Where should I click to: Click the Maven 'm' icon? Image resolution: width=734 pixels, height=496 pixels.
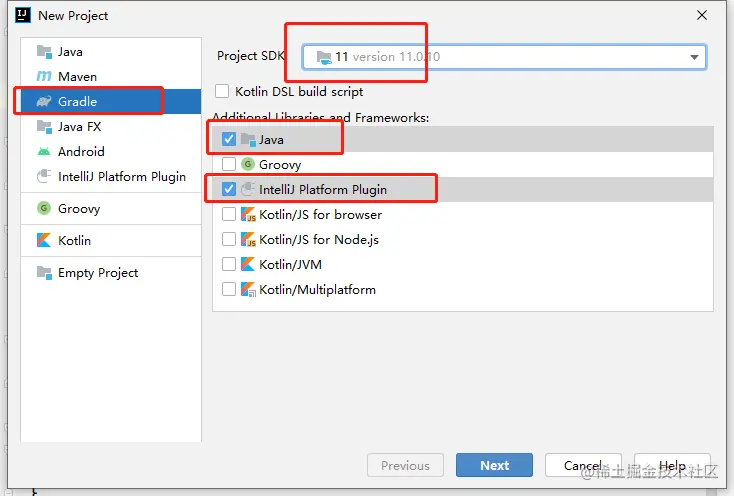tap(44, 76)
